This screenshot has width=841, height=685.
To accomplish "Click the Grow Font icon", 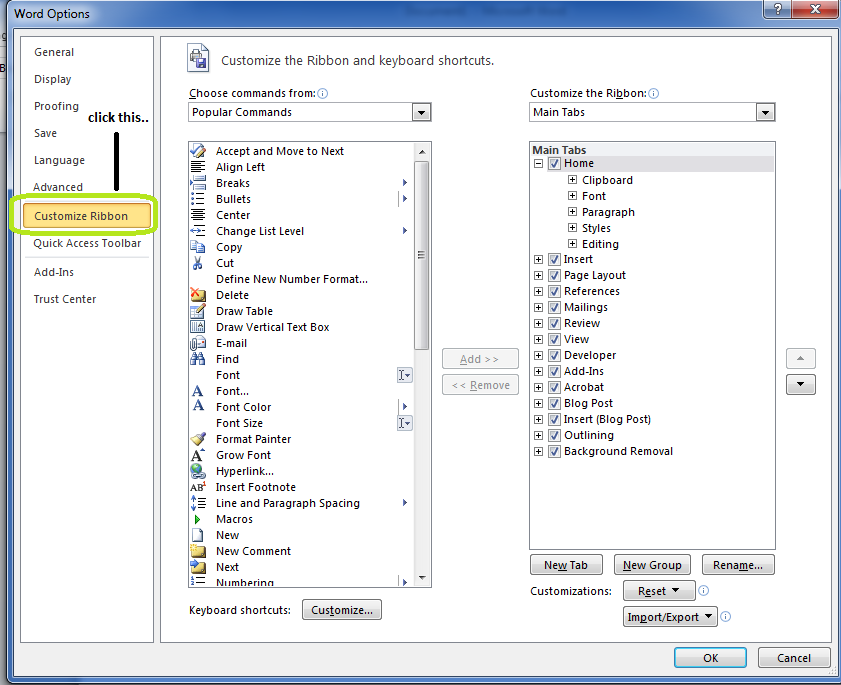I will [198, 455].
